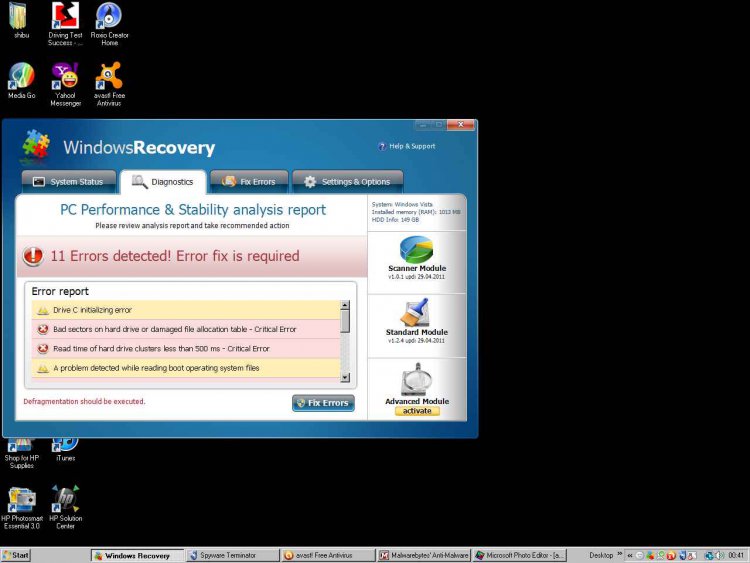Click 'Defragmentation should be executed.' text

click(84, 401)
